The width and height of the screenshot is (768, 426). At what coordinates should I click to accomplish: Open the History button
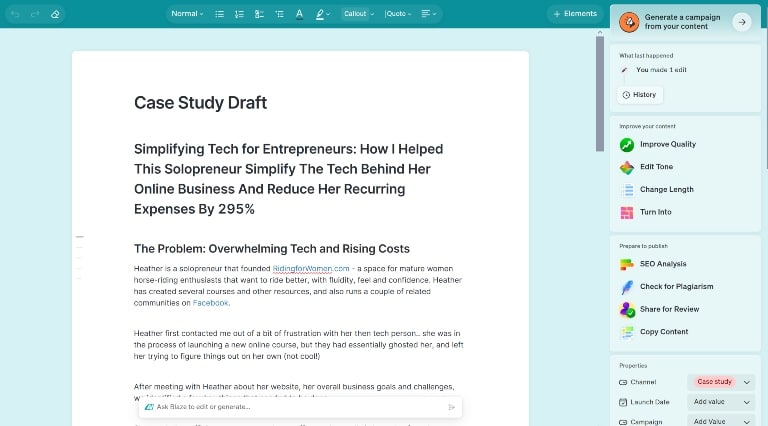tap(640, 95)
